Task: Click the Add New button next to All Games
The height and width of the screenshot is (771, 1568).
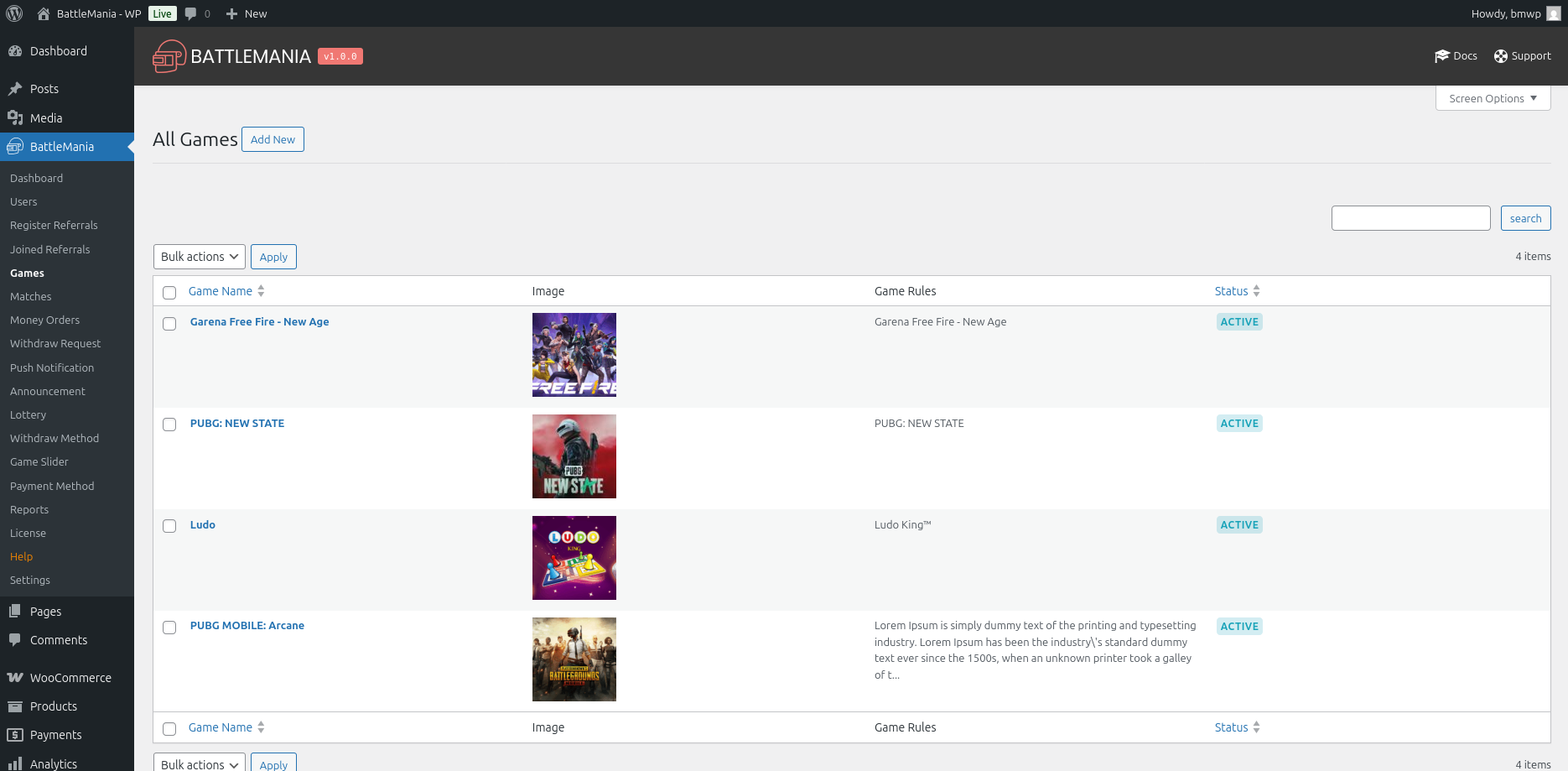Action: click(273, 139)
